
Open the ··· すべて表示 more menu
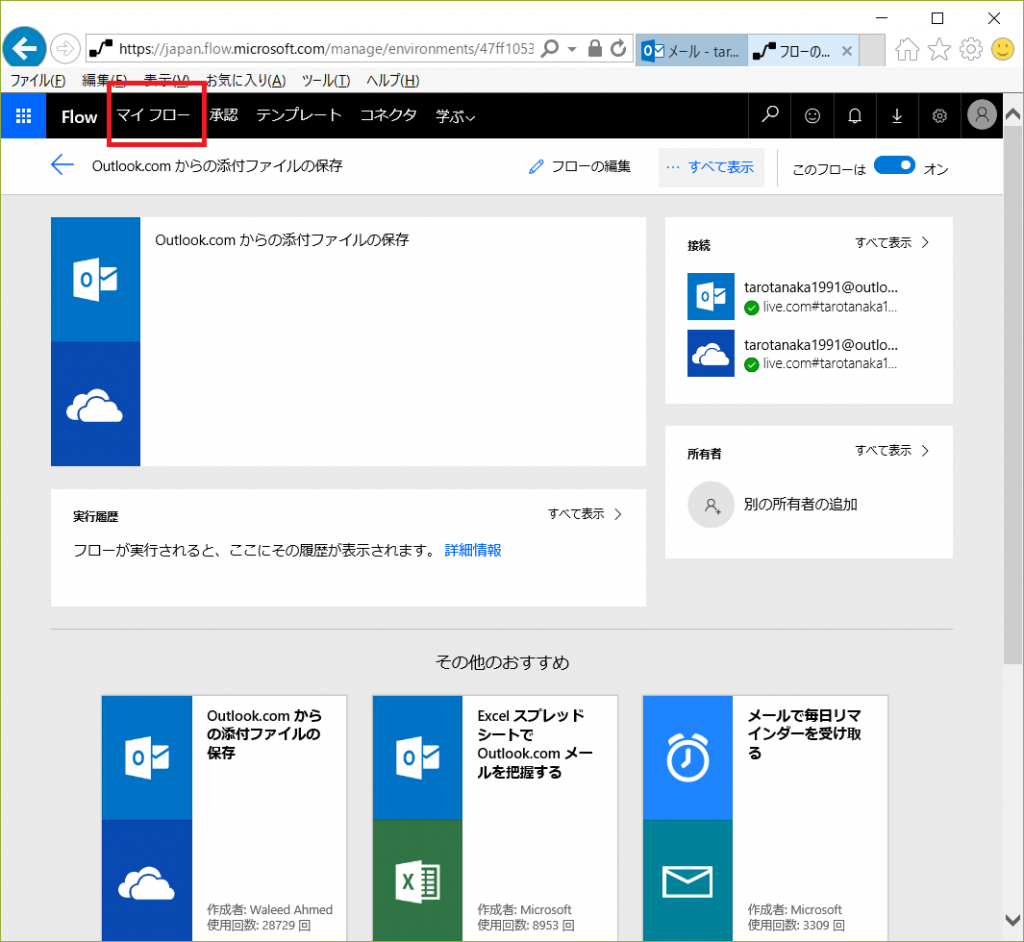point(711,167)
